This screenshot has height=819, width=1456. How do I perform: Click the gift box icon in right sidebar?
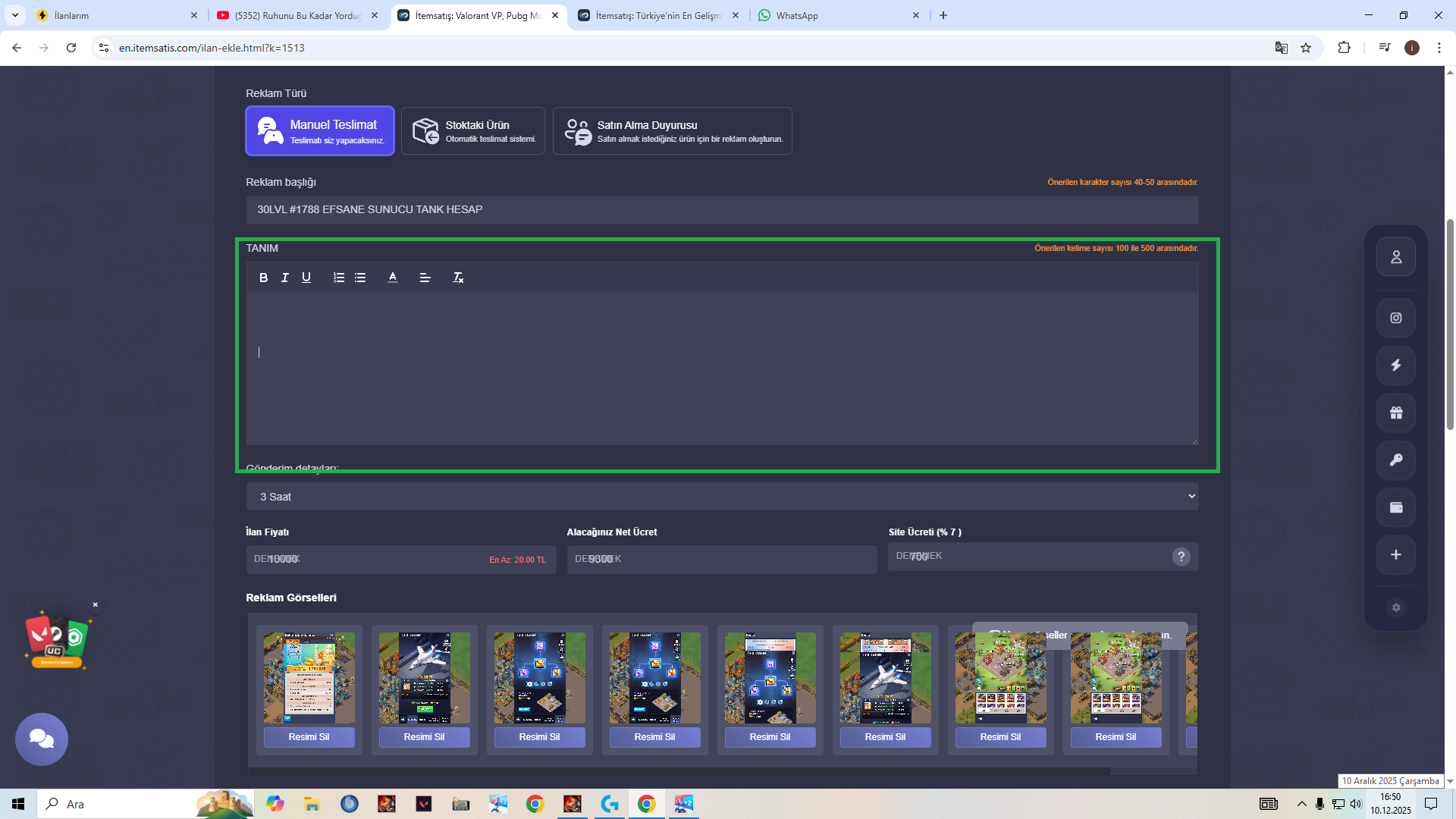click(x=1396, y=413)
